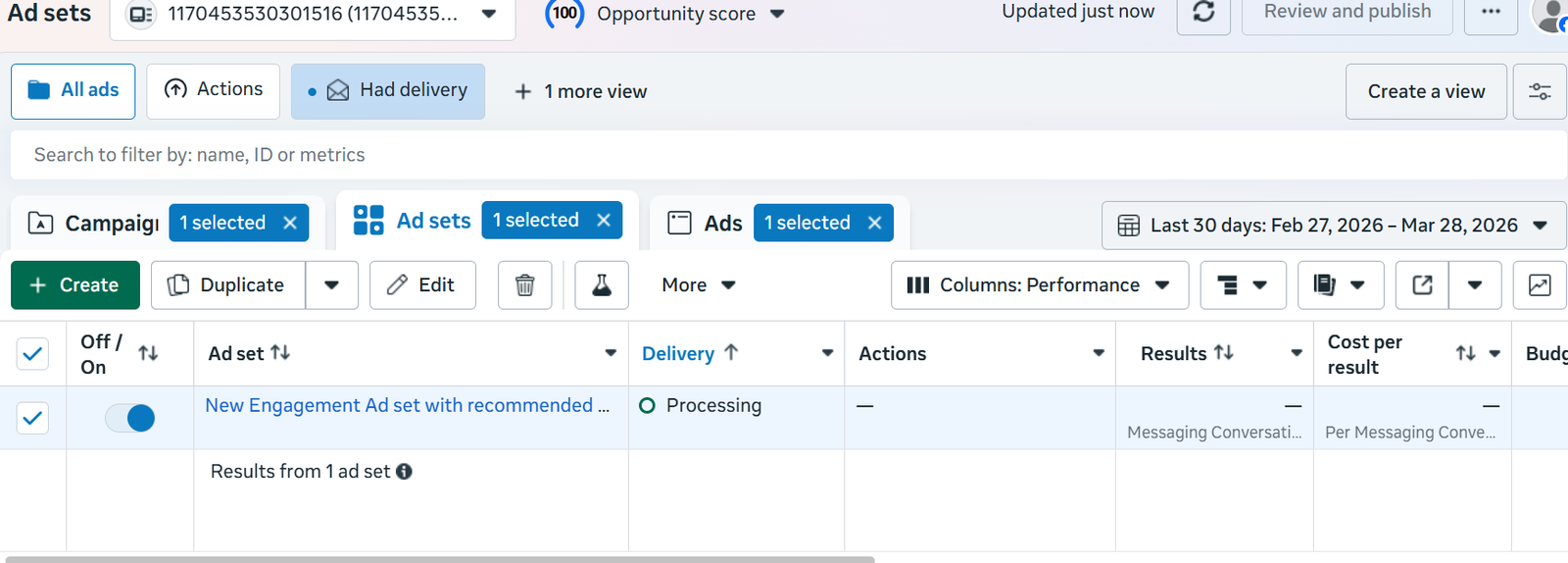Toggle off the New Engagement ad set switch
1568x563 pixels.
coord(130,418)
